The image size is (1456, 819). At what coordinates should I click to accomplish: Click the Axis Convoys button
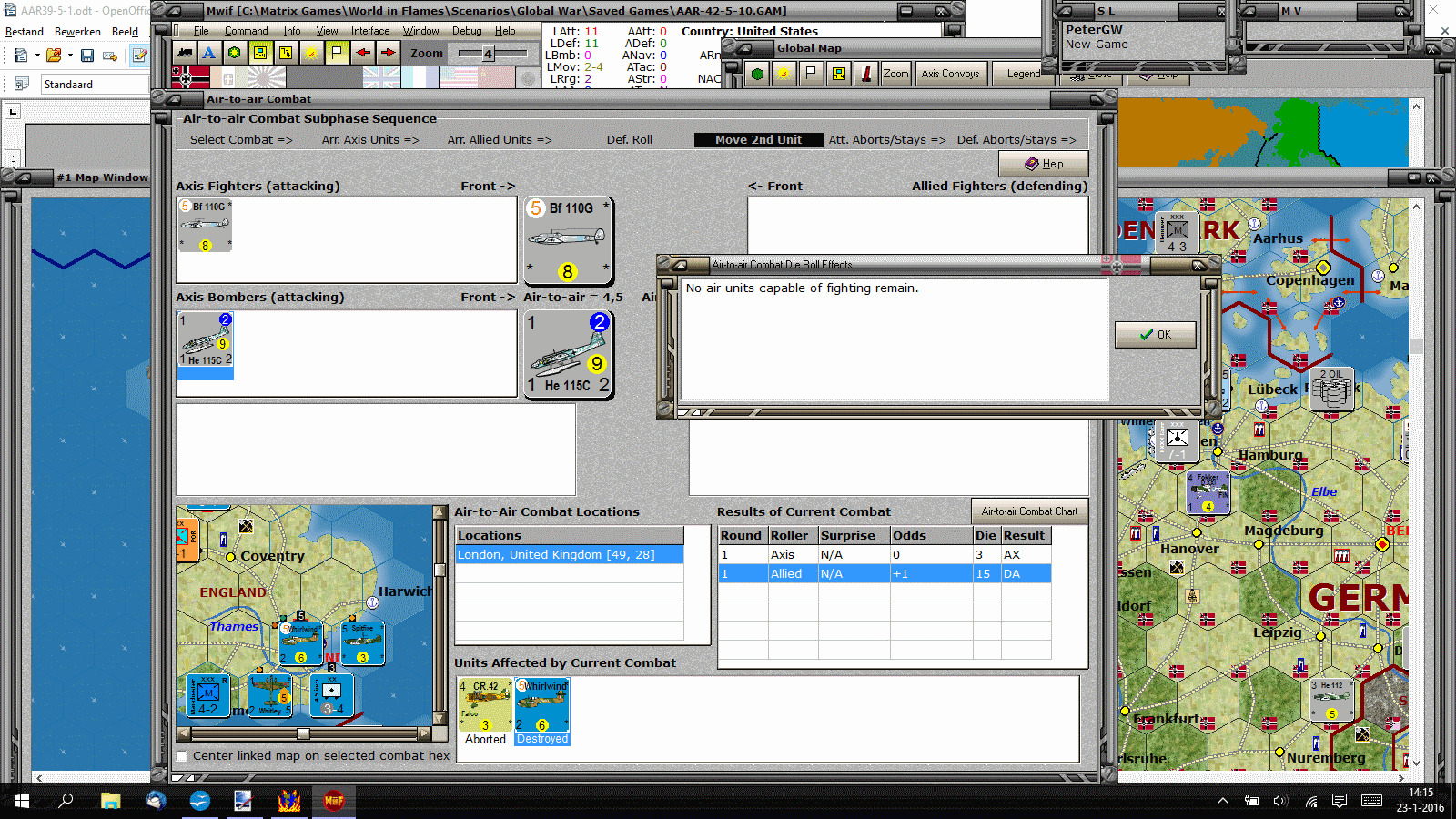[950, 74]
